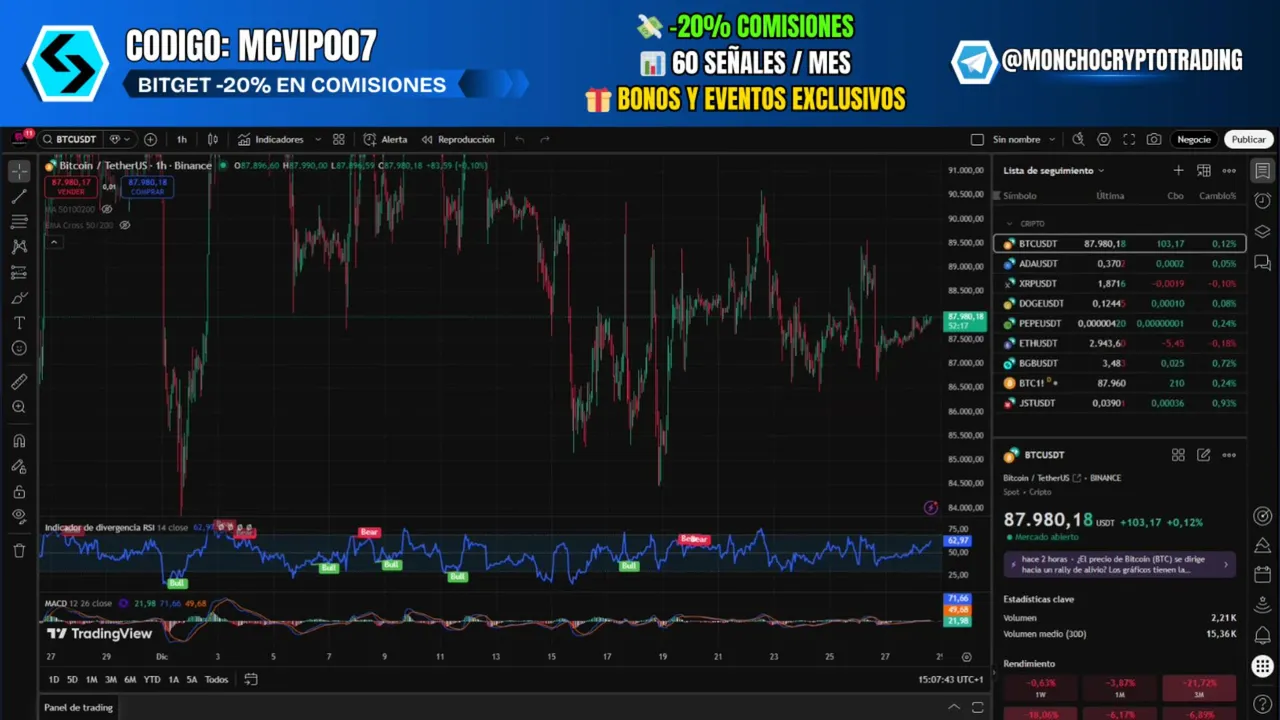Open the object tree layers panel
This screenshot has width=1280, height=720.
[x=1262, y=232]
